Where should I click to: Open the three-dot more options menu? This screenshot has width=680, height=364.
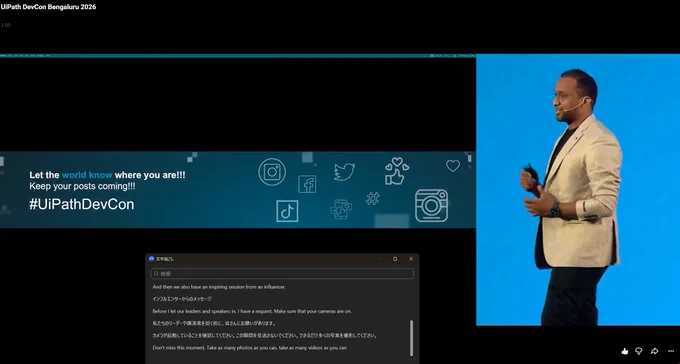point(671,351)
